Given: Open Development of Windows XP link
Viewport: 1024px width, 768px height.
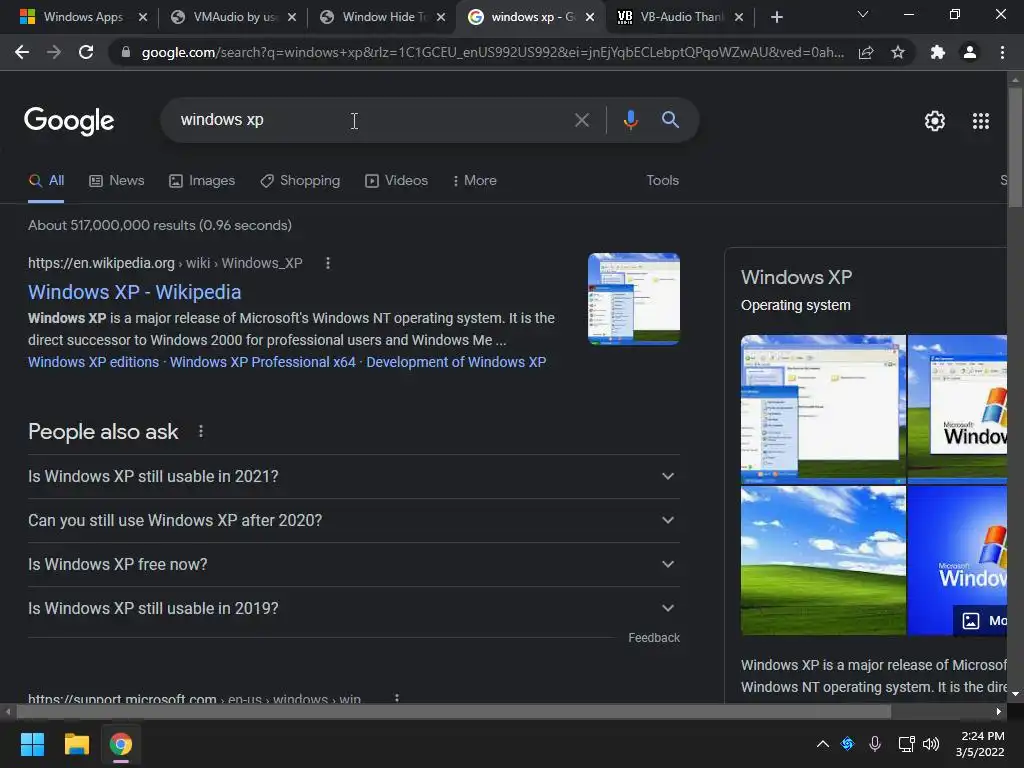Looking at the screenshot, I should [x=456, y=362].
